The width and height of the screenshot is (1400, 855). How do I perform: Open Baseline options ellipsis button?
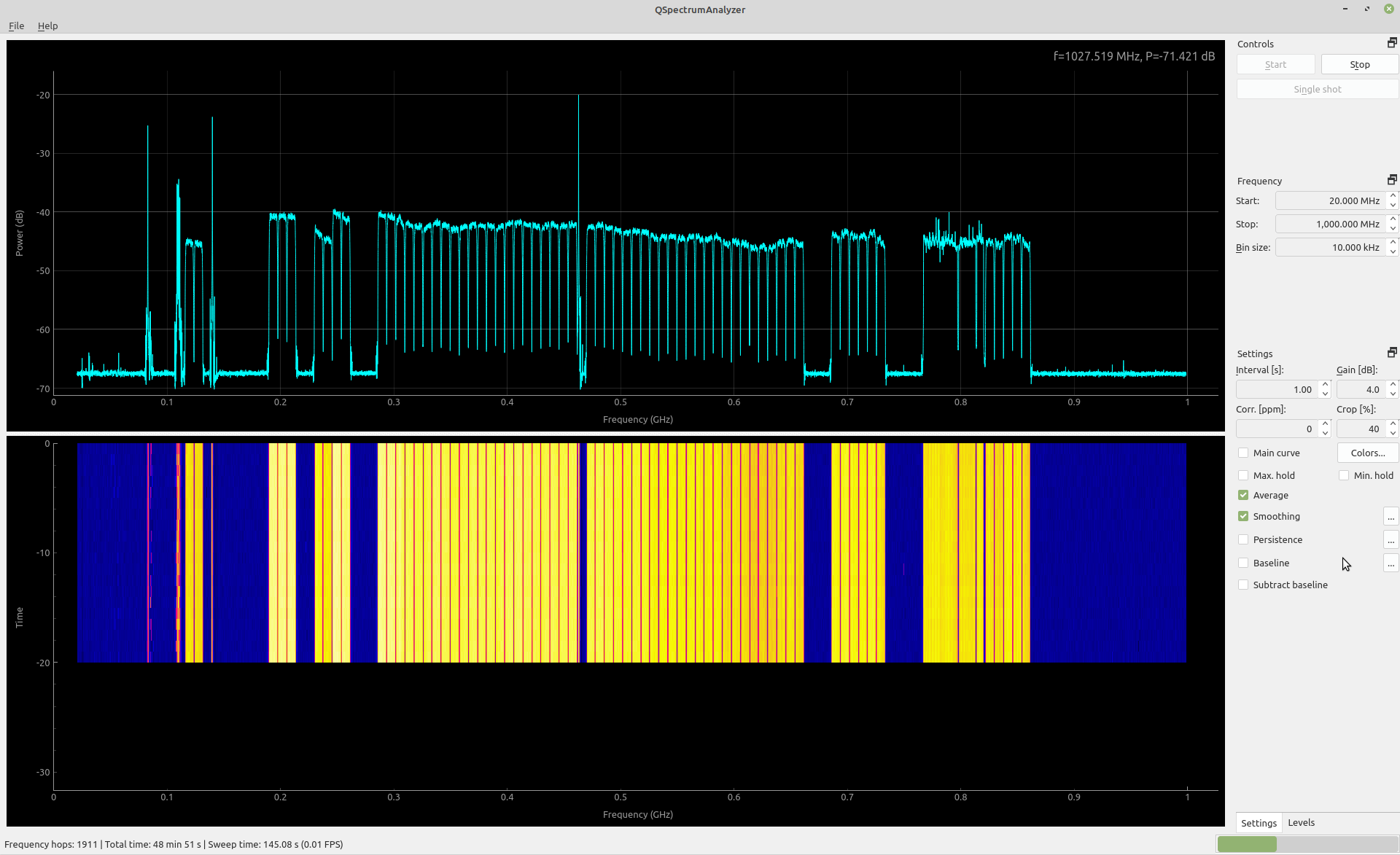click(x=1391, y=563)
